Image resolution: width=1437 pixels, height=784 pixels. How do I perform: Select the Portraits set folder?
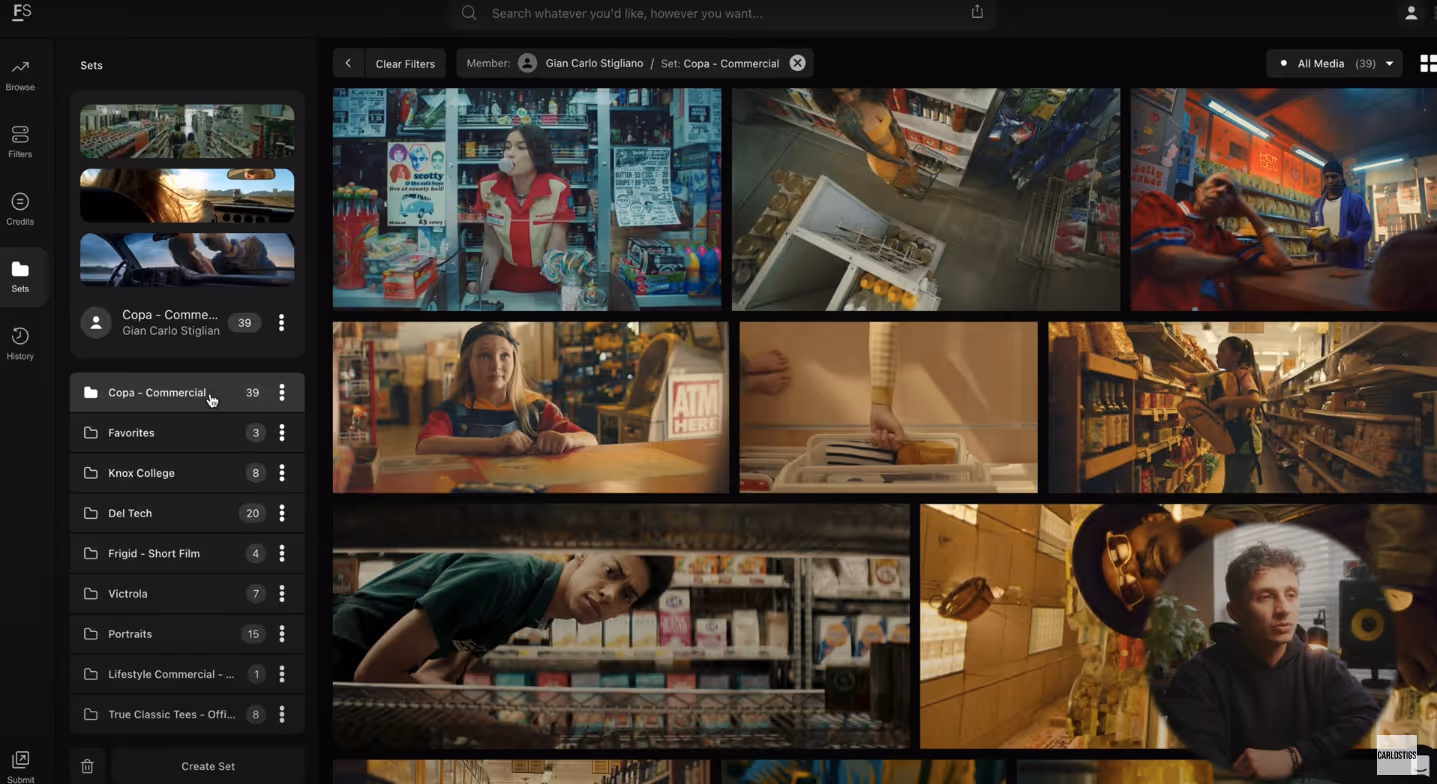[x=187, y=634]
